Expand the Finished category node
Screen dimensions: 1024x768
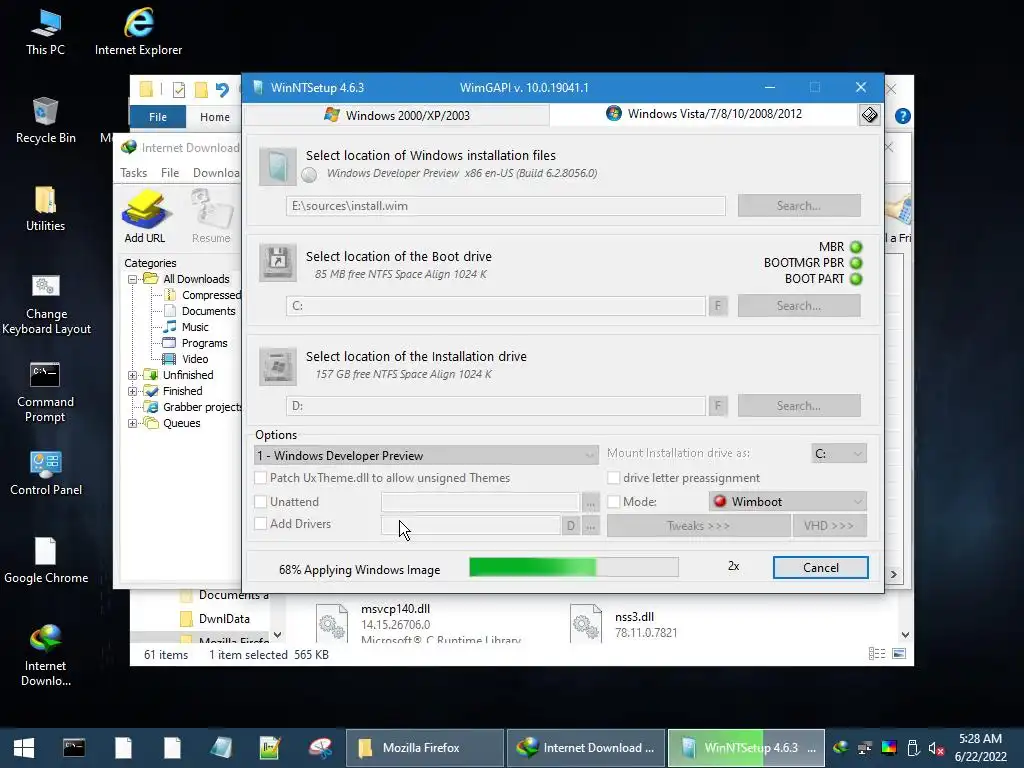[132, 391]
